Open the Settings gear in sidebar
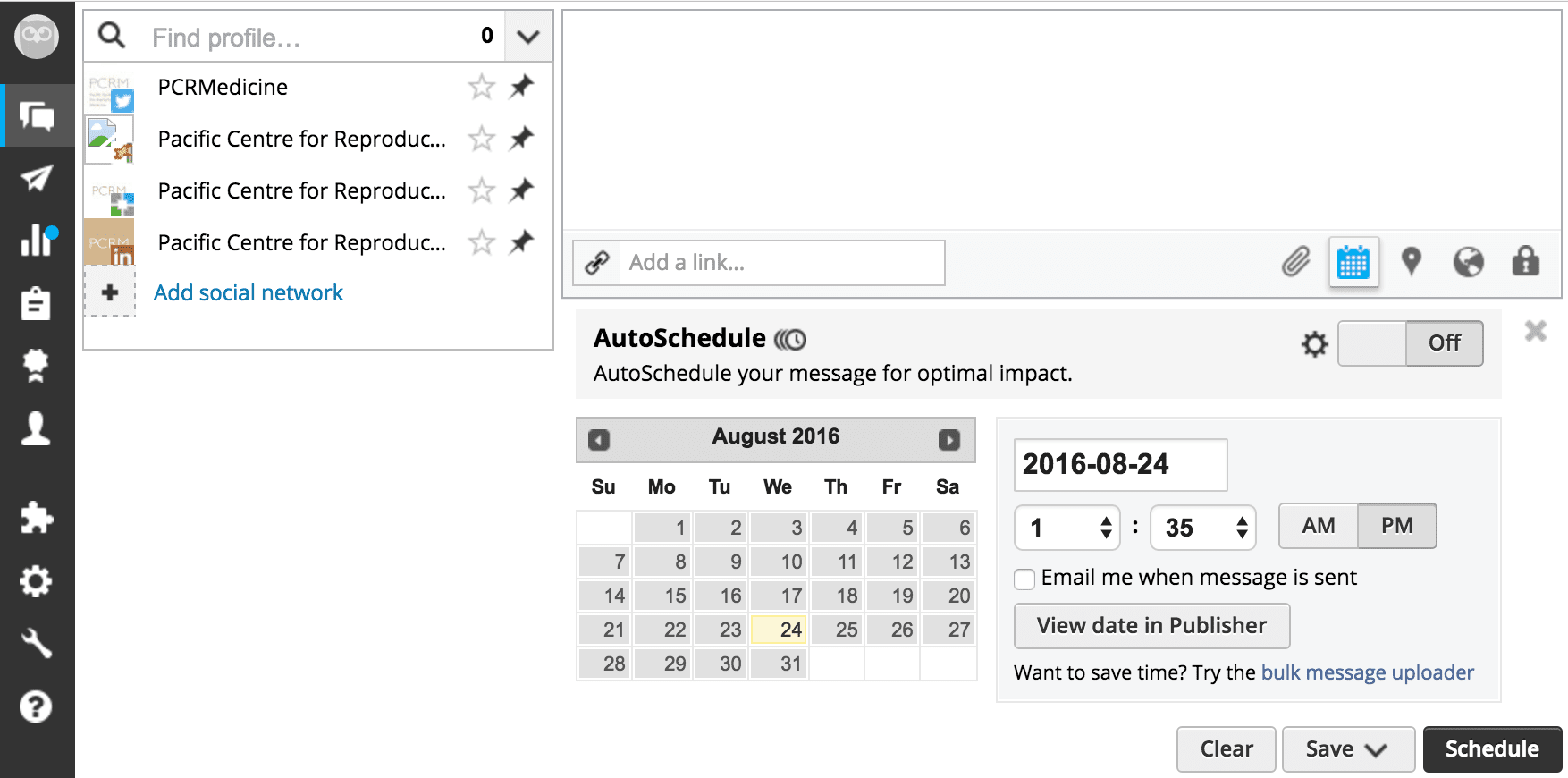Image resolution: width=1568 pixels, height=778 pixels. pos(36,581)
